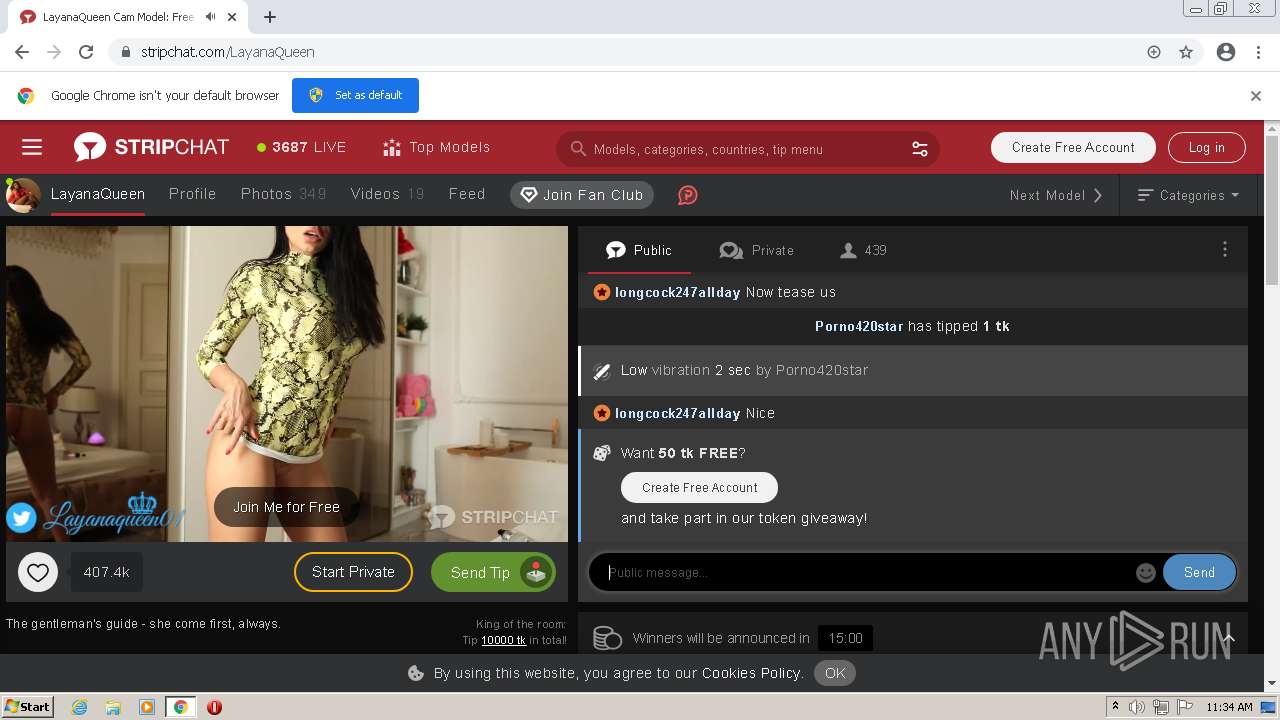The image size is (1280, 720).
Task: Open the Windows Start menu
Action: [x=27, y=707]
